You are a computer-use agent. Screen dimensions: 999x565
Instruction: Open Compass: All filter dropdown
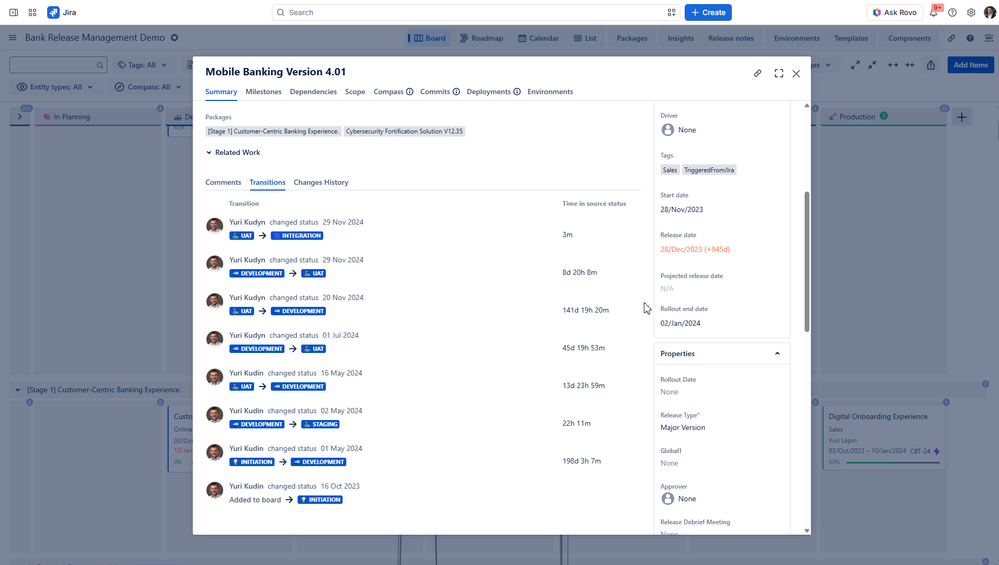[x=148, y=87]
